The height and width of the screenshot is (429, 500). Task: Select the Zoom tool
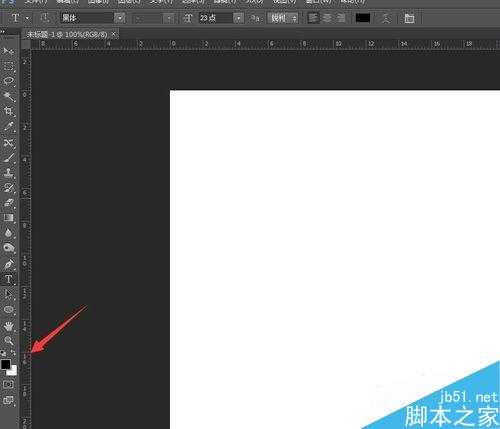click(9, 341)
